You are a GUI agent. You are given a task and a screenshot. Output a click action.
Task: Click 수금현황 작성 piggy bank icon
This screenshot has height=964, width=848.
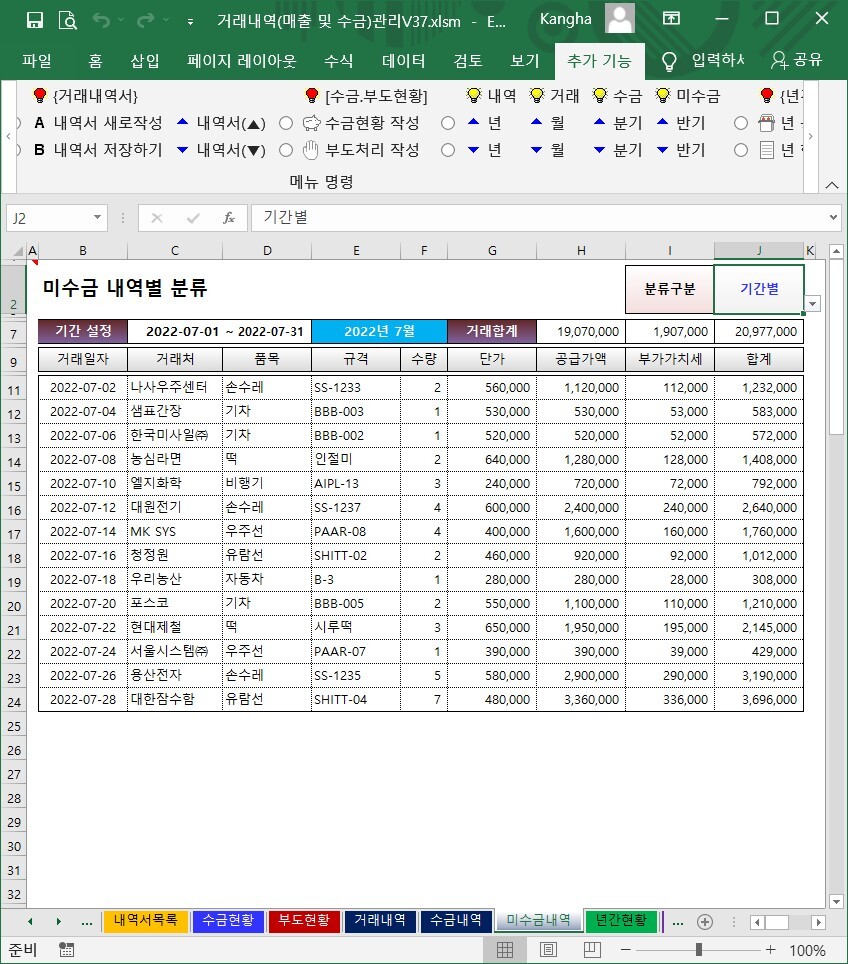(312, 123)
